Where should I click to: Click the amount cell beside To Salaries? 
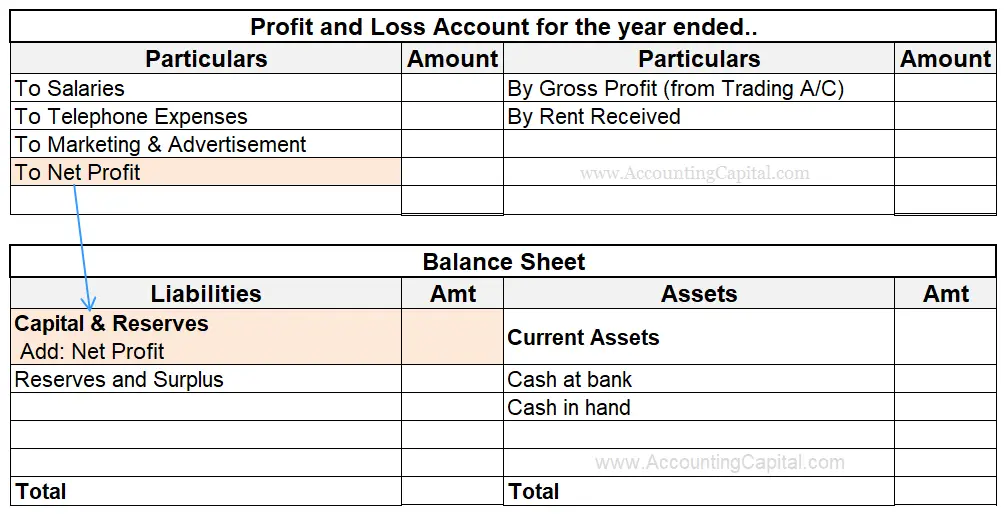(452, 89)
